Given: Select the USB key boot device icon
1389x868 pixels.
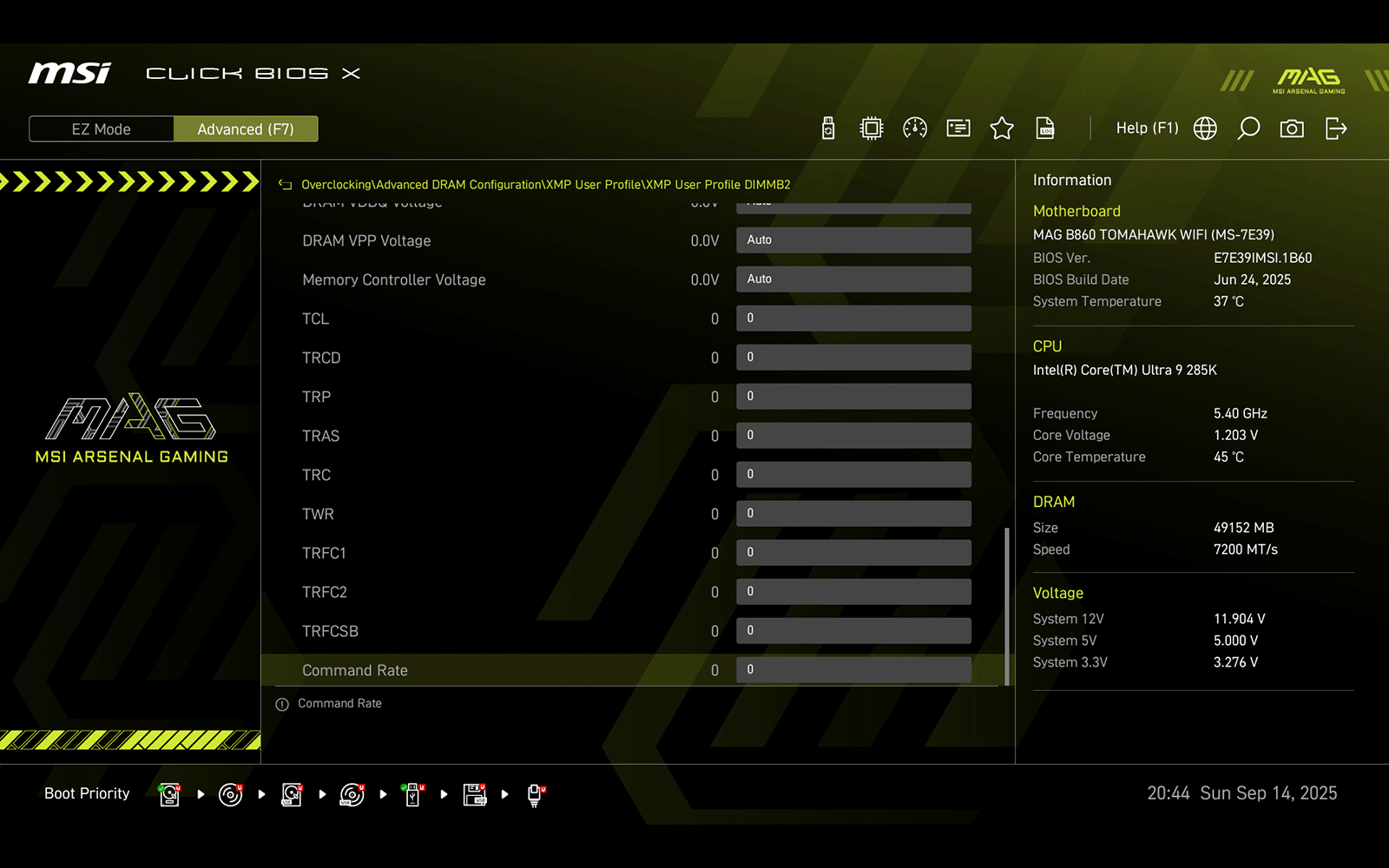Looking at the screenshot, I should pos(413,794).
